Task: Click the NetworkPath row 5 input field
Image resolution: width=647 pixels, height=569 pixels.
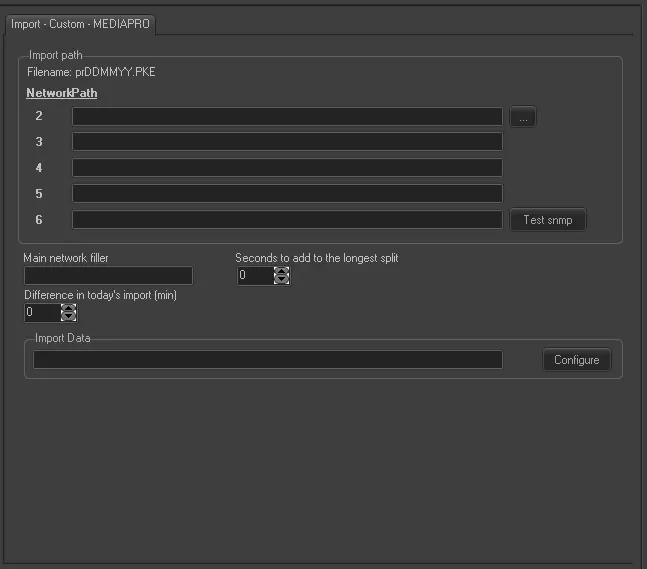Action: (287, 194)
